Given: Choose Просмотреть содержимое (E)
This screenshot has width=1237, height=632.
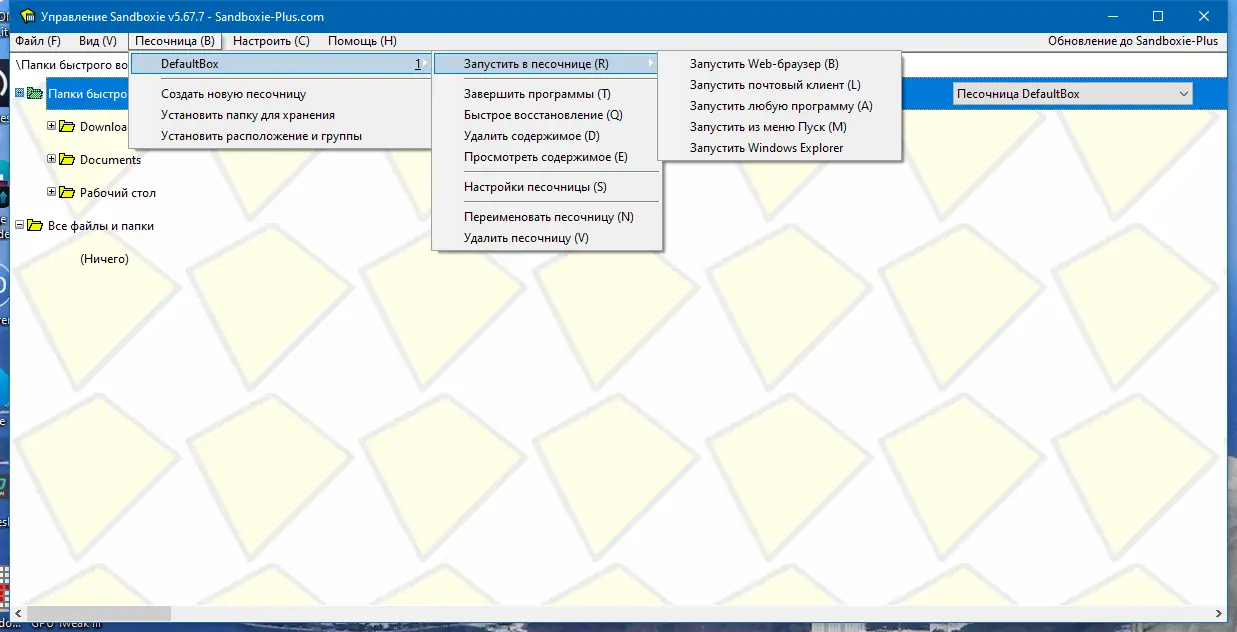Looking at the screenshot, I should (x=547, y=157).
